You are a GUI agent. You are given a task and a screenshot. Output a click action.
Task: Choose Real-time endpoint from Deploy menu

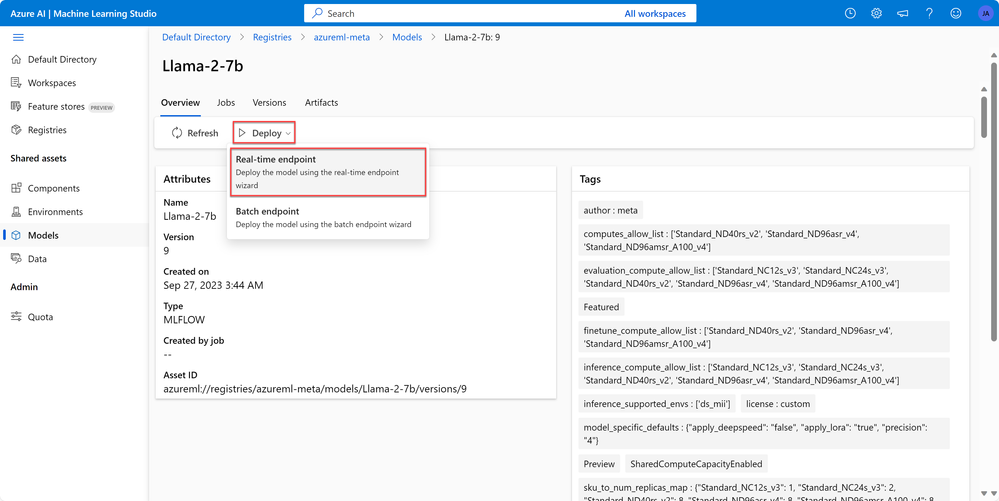click(x=327, y=172)
